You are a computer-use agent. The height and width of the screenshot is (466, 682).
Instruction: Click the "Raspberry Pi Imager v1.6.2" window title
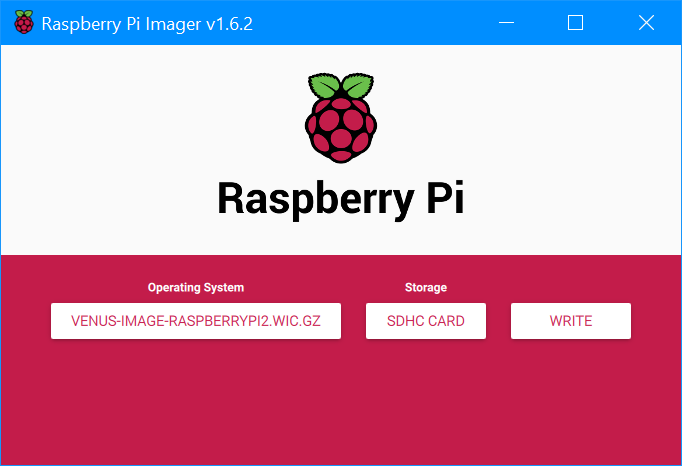pyautogui.click(x=147, y=23)
